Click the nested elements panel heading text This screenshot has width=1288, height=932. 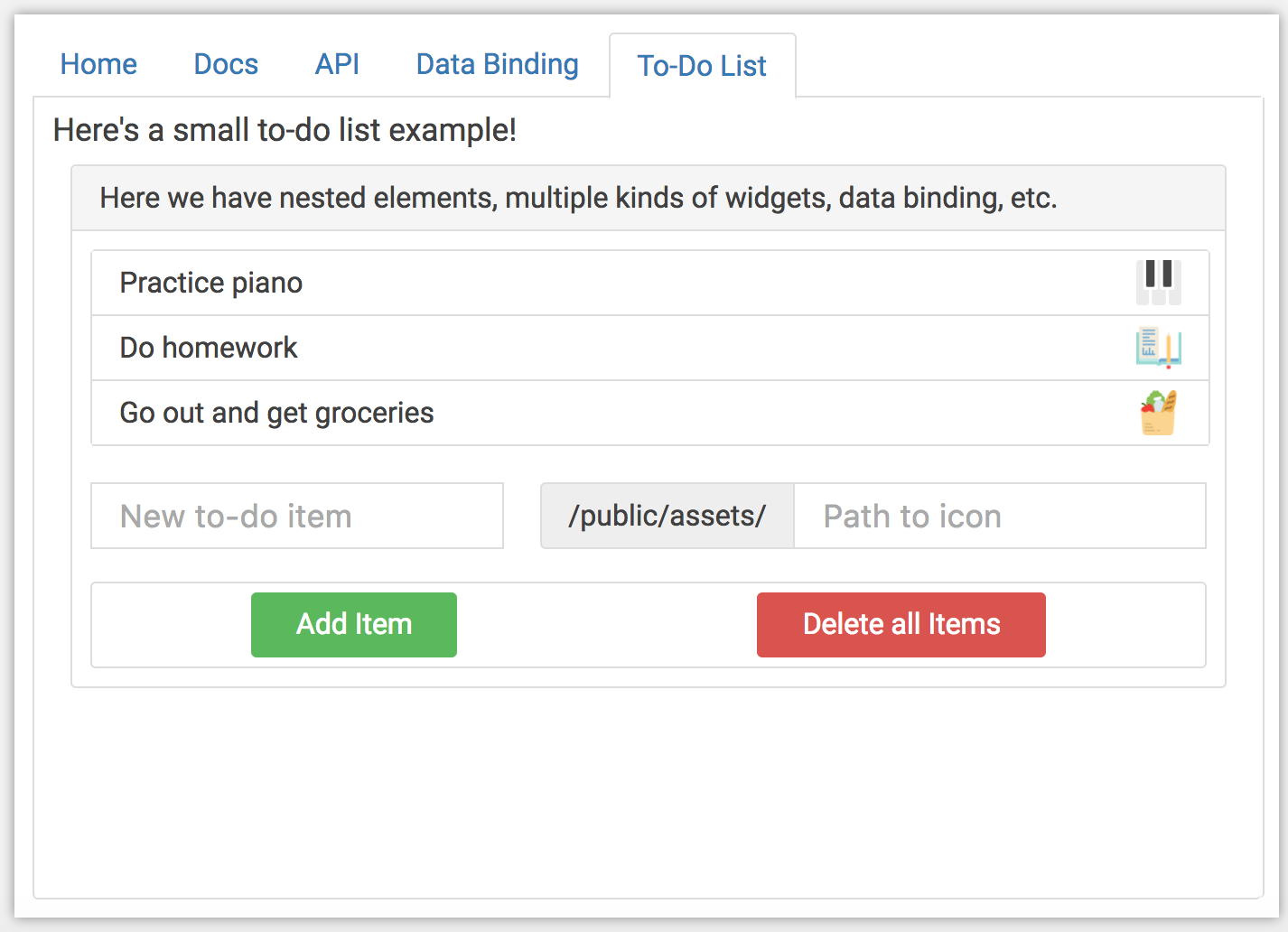pyautogui.click(x=578, y=198)
